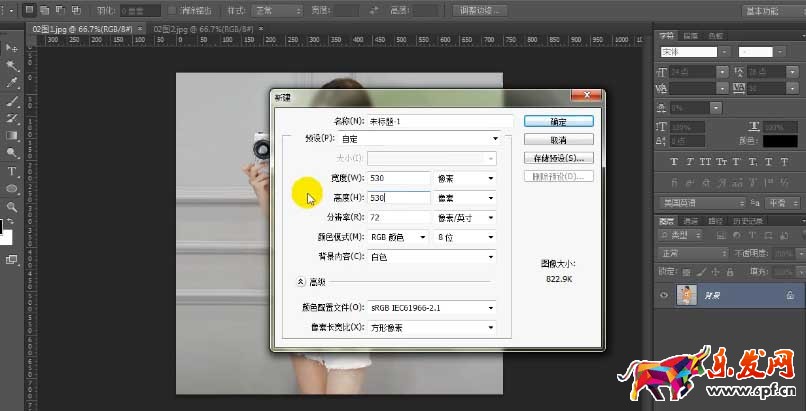Open the 颜色模式 RGB color mode dropdown
806x411 pixels.
click(399, 237)
